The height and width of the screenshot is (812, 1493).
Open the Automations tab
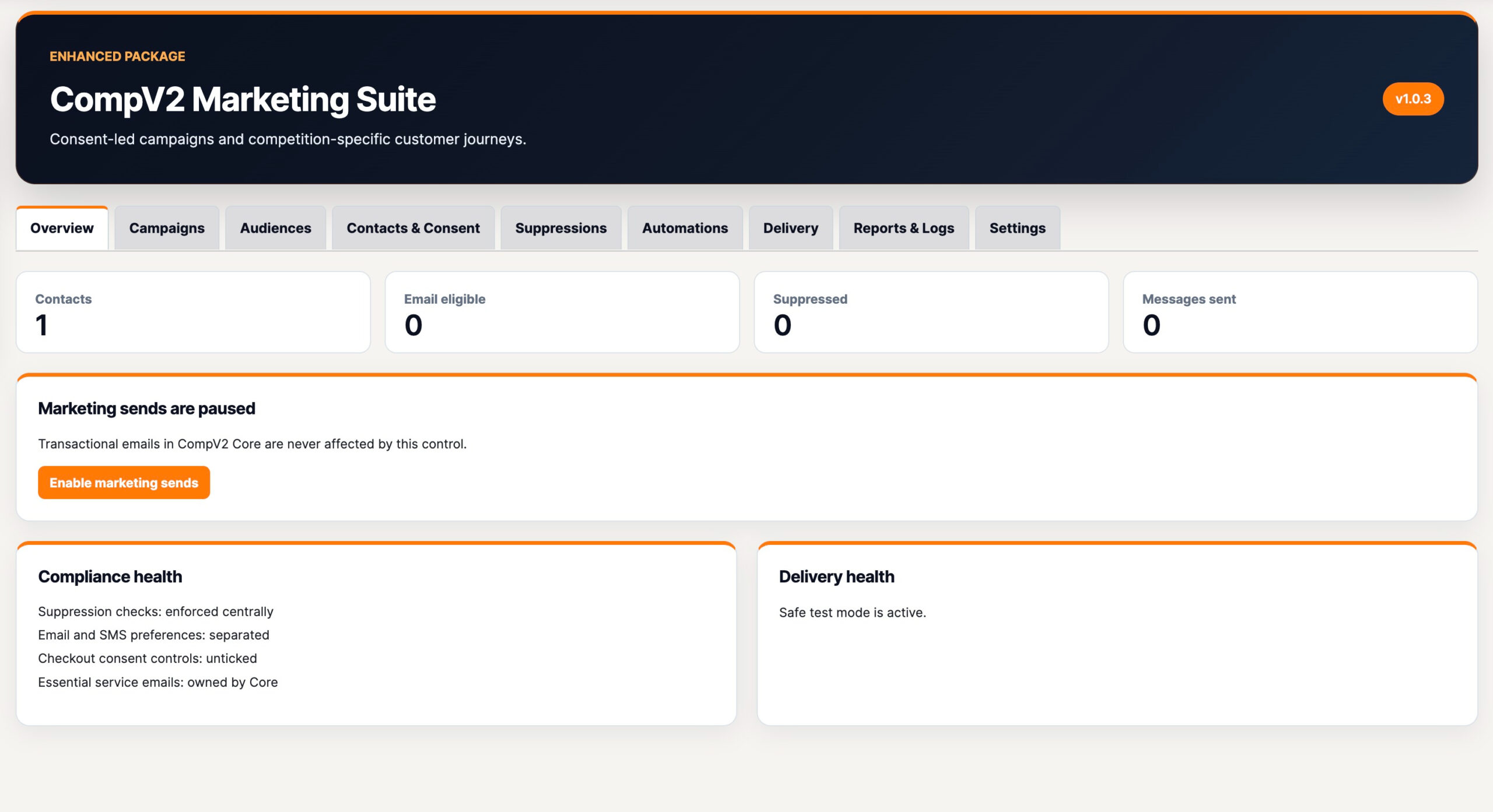(685, 228)
